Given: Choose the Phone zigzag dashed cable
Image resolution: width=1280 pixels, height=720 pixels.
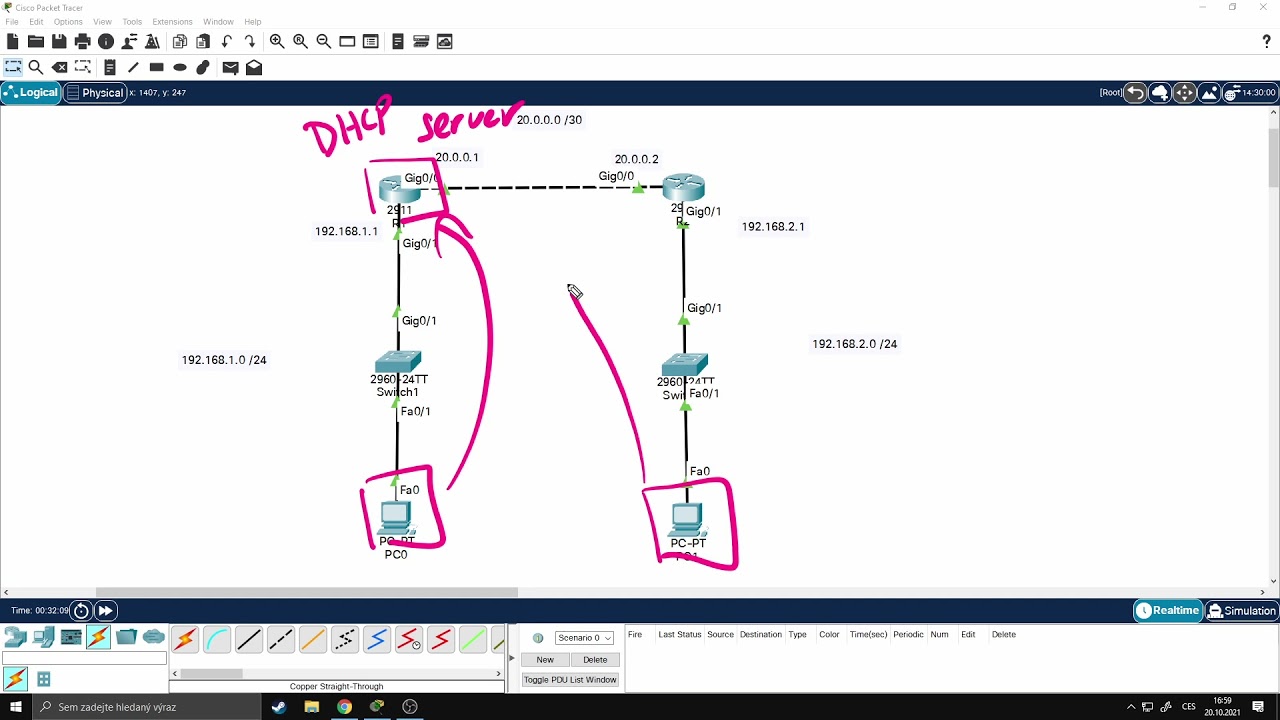Looking at the screenshot, I should click(x=345, y=640).
